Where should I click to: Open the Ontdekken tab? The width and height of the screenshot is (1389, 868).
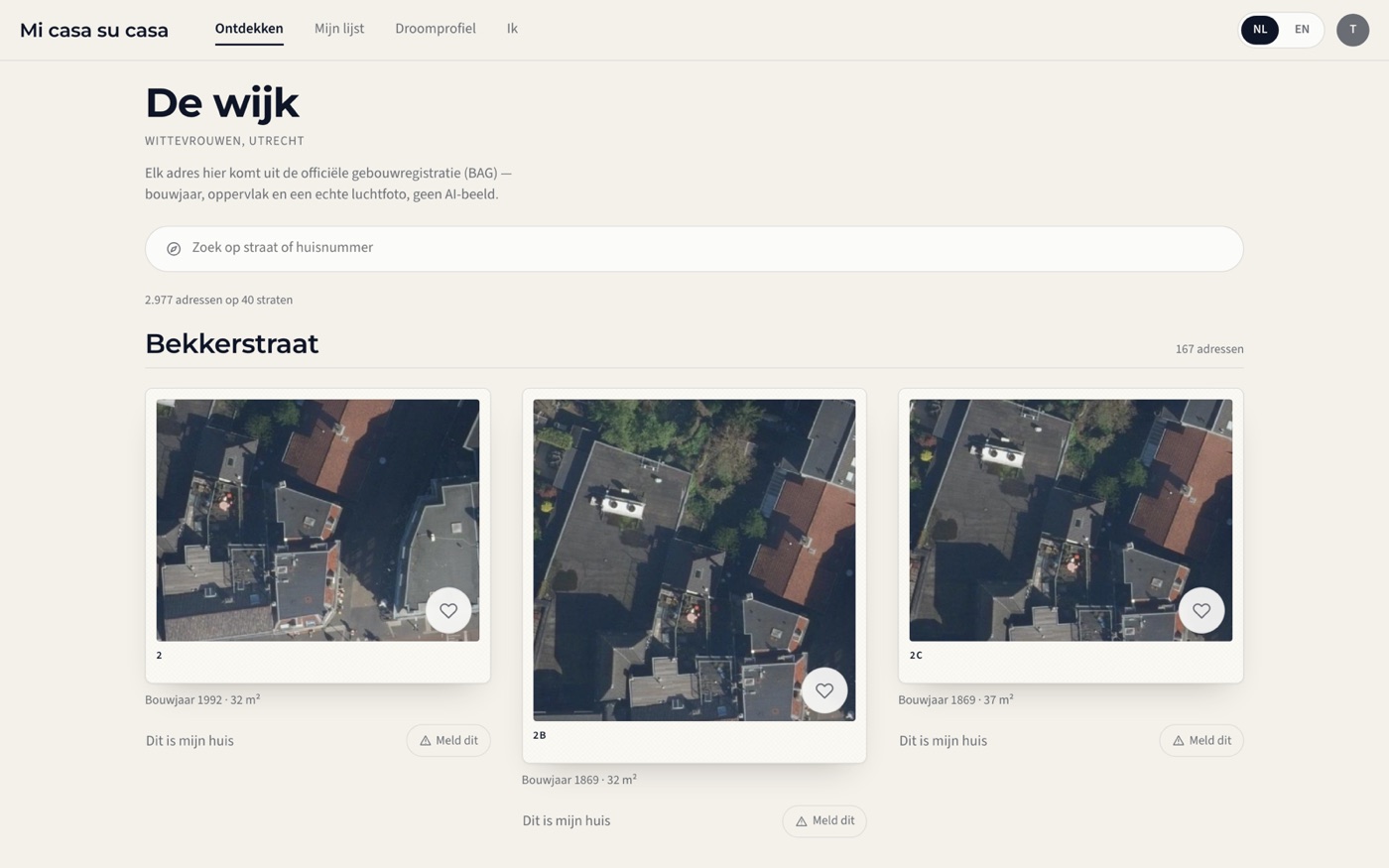point(249,29)
